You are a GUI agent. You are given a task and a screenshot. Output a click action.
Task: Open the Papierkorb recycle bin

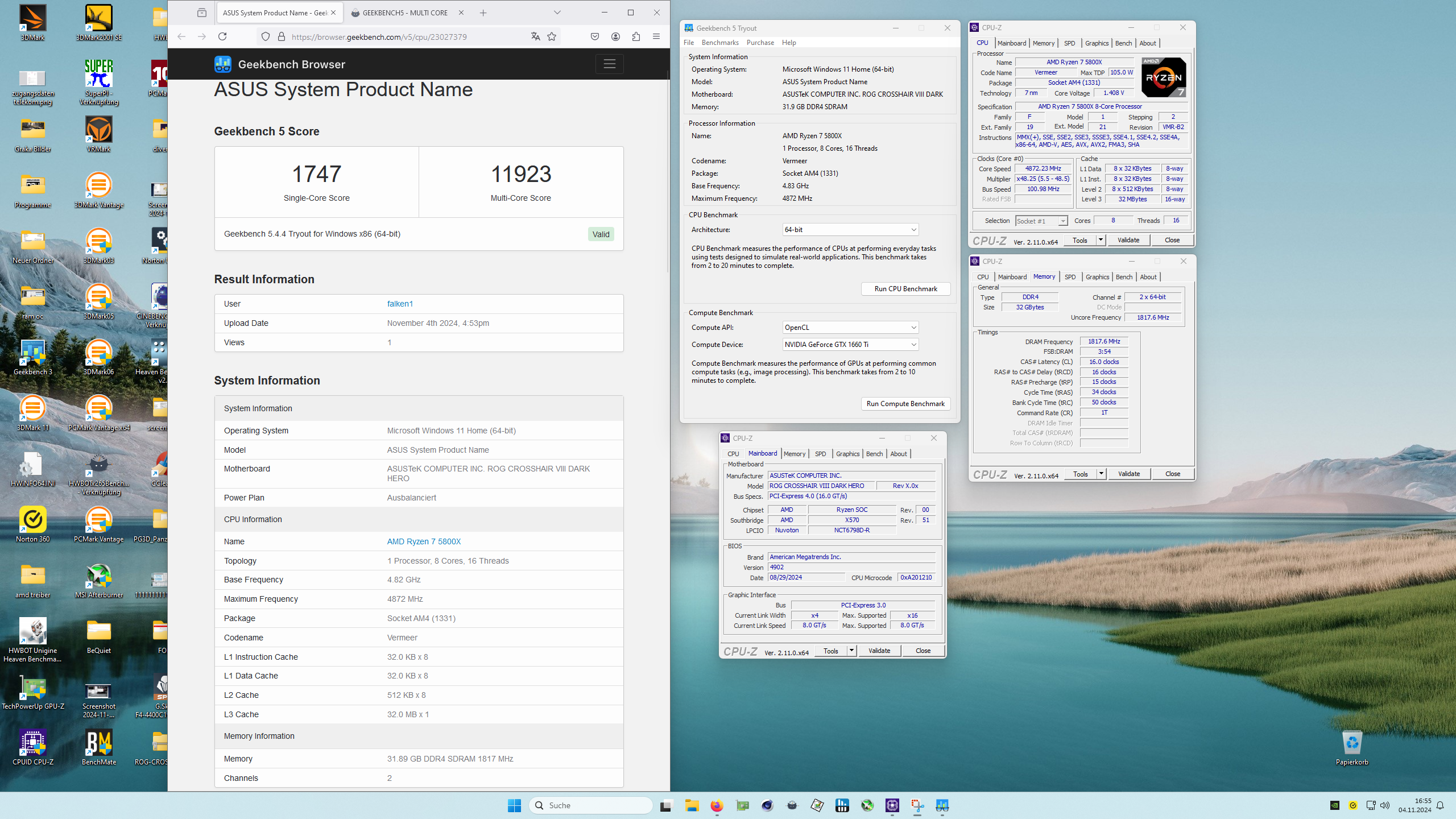[x=1352, y=747]
